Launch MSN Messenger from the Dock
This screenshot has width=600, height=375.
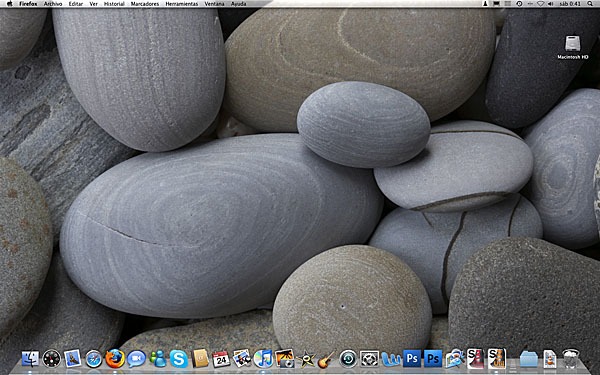158,359
